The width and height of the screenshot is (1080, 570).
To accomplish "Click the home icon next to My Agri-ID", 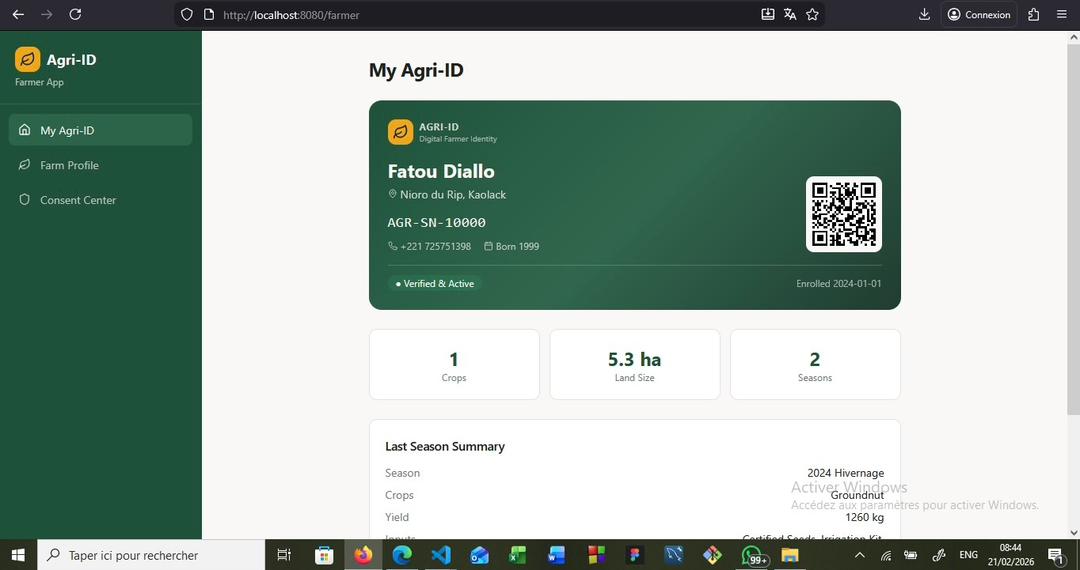I will 25,130.
